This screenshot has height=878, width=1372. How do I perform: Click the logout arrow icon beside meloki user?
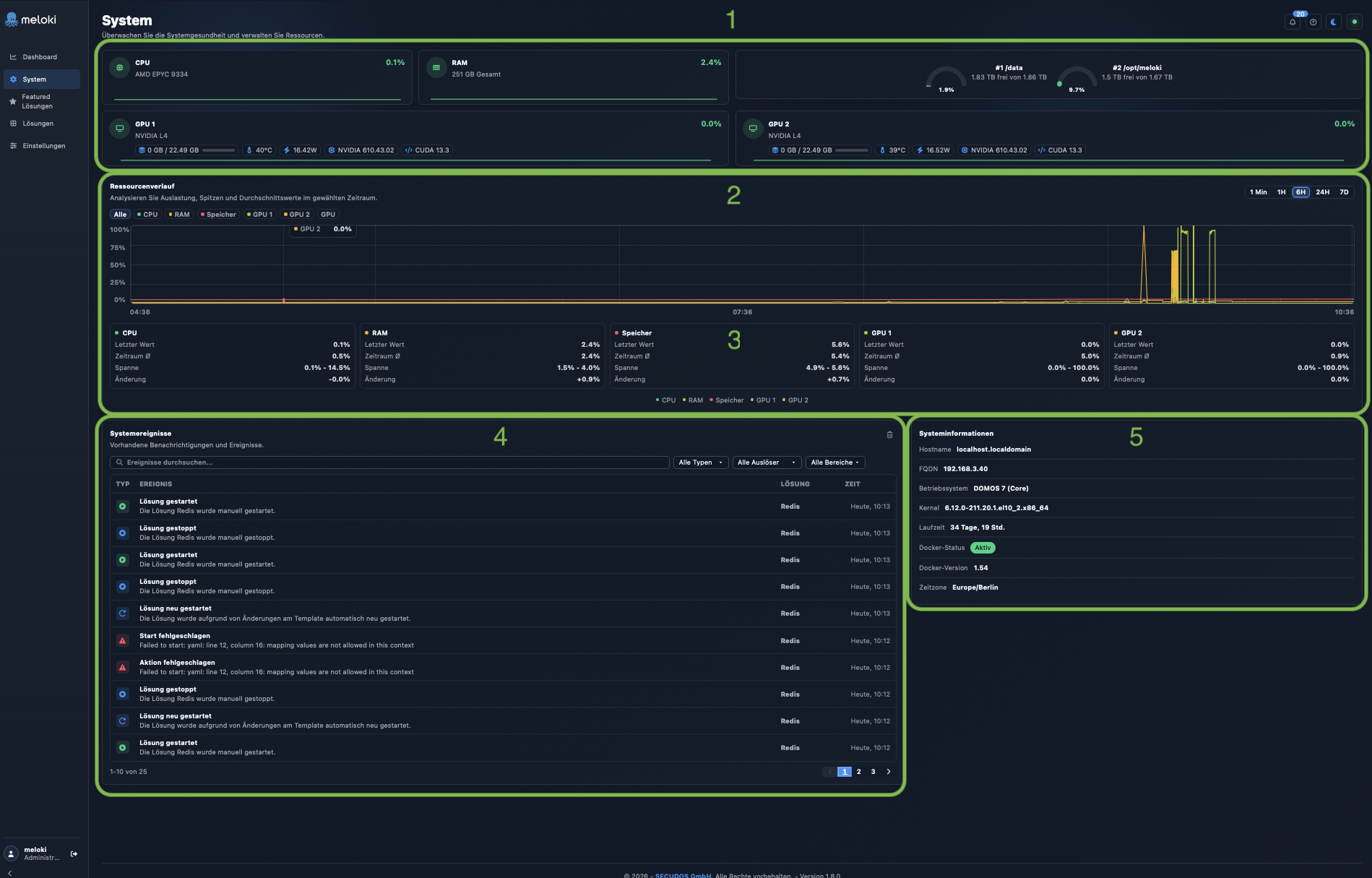click(x=74, y=854)
